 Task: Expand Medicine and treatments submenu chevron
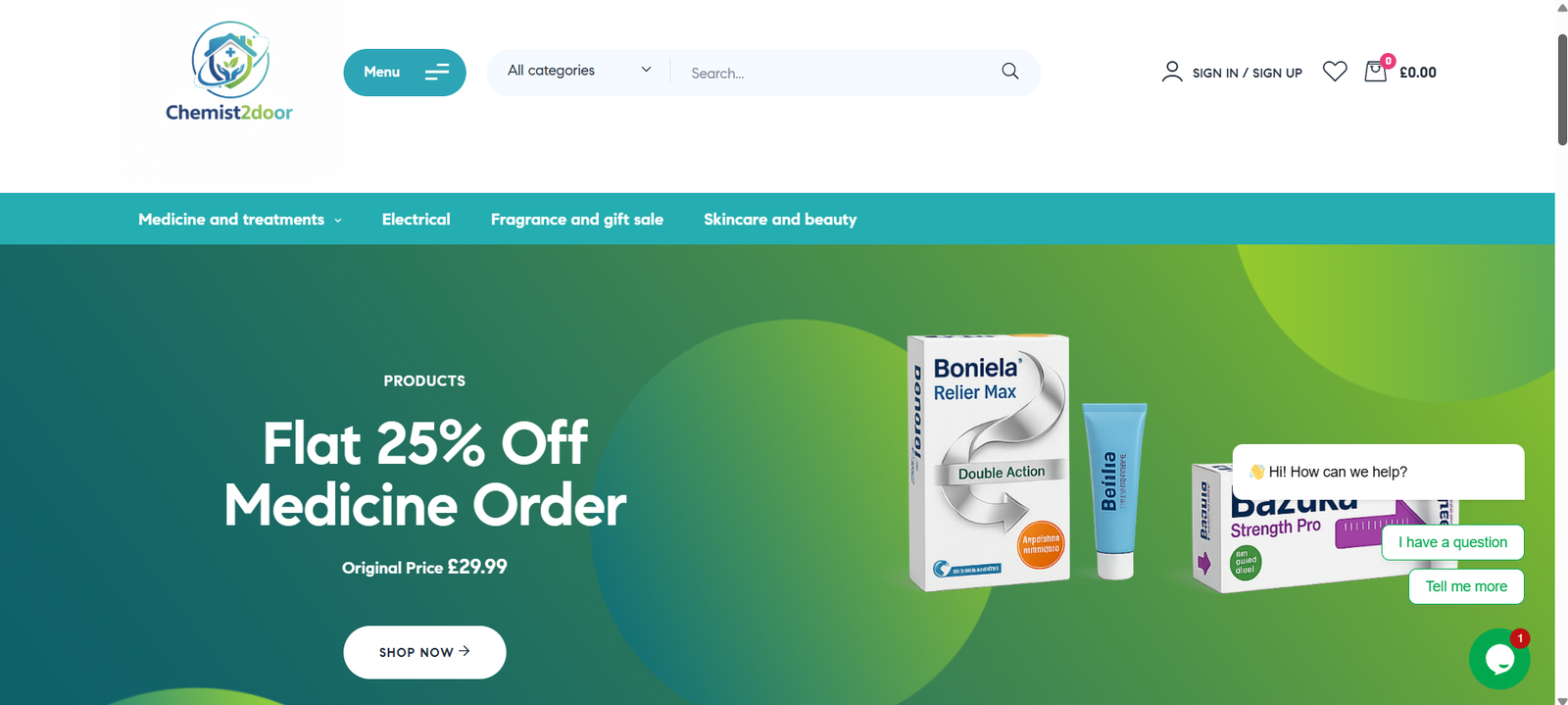point(338,221)
